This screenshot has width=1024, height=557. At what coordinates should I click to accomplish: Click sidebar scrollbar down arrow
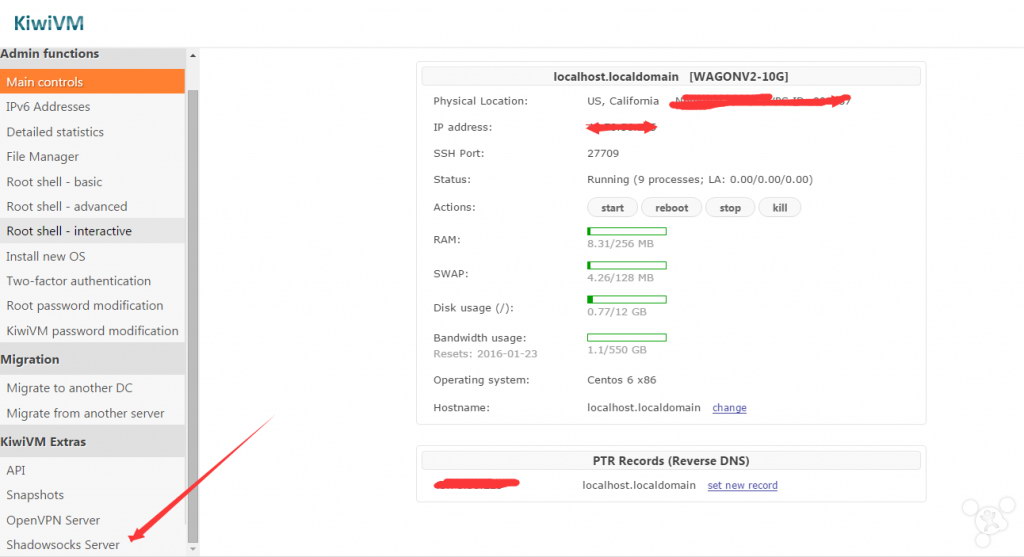(193, 549)
